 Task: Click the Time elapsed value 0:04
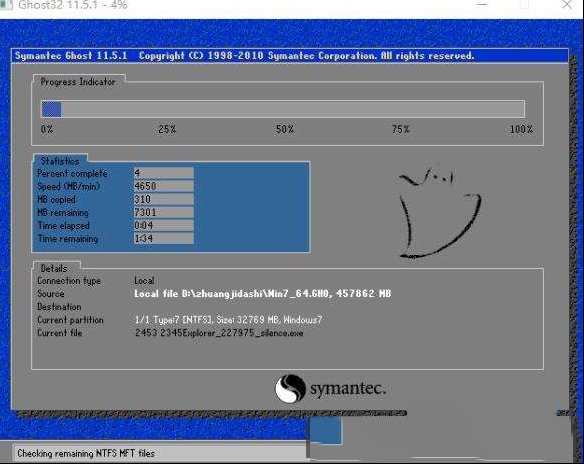[x=164, y=225]
